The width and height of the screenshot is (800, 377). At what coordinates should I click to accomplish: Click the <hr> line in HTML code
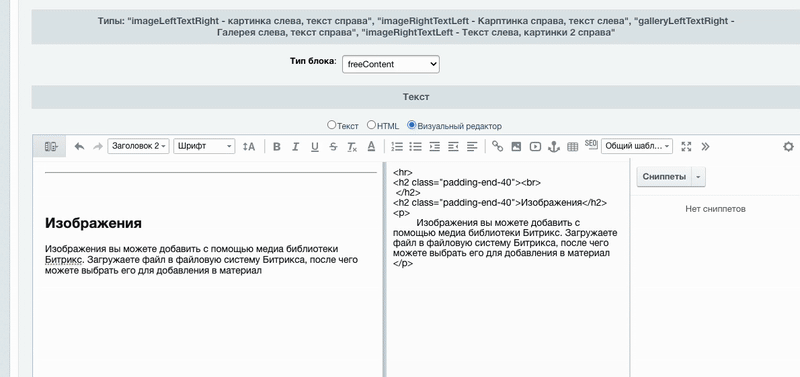click(403, 172)
